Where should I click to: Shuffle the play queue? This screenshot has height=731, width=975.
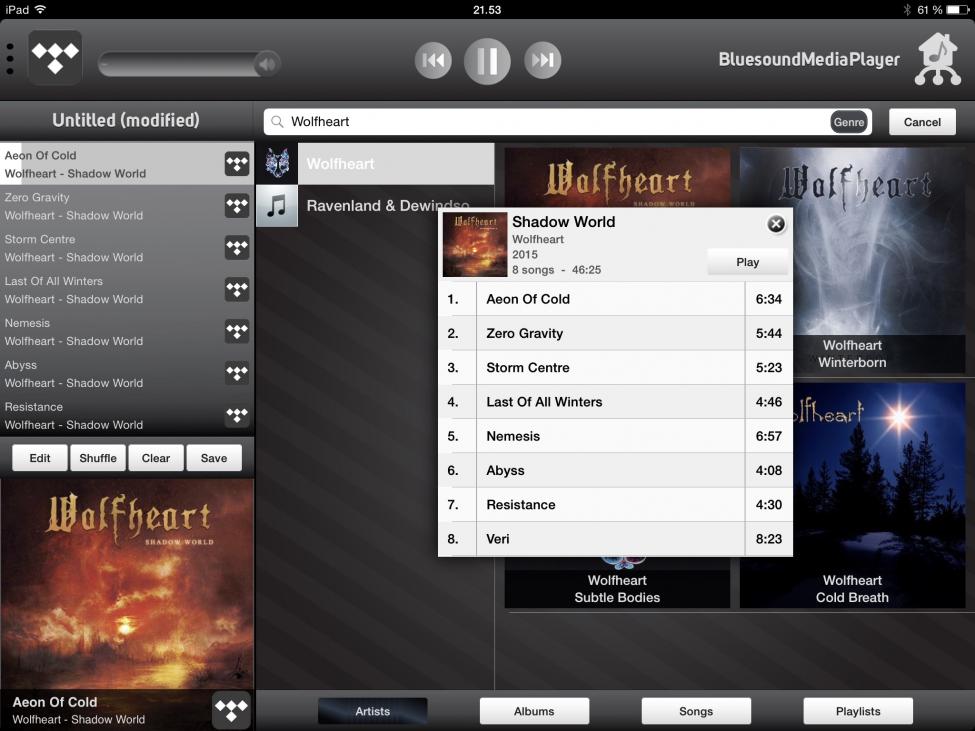tap(98, 458)
